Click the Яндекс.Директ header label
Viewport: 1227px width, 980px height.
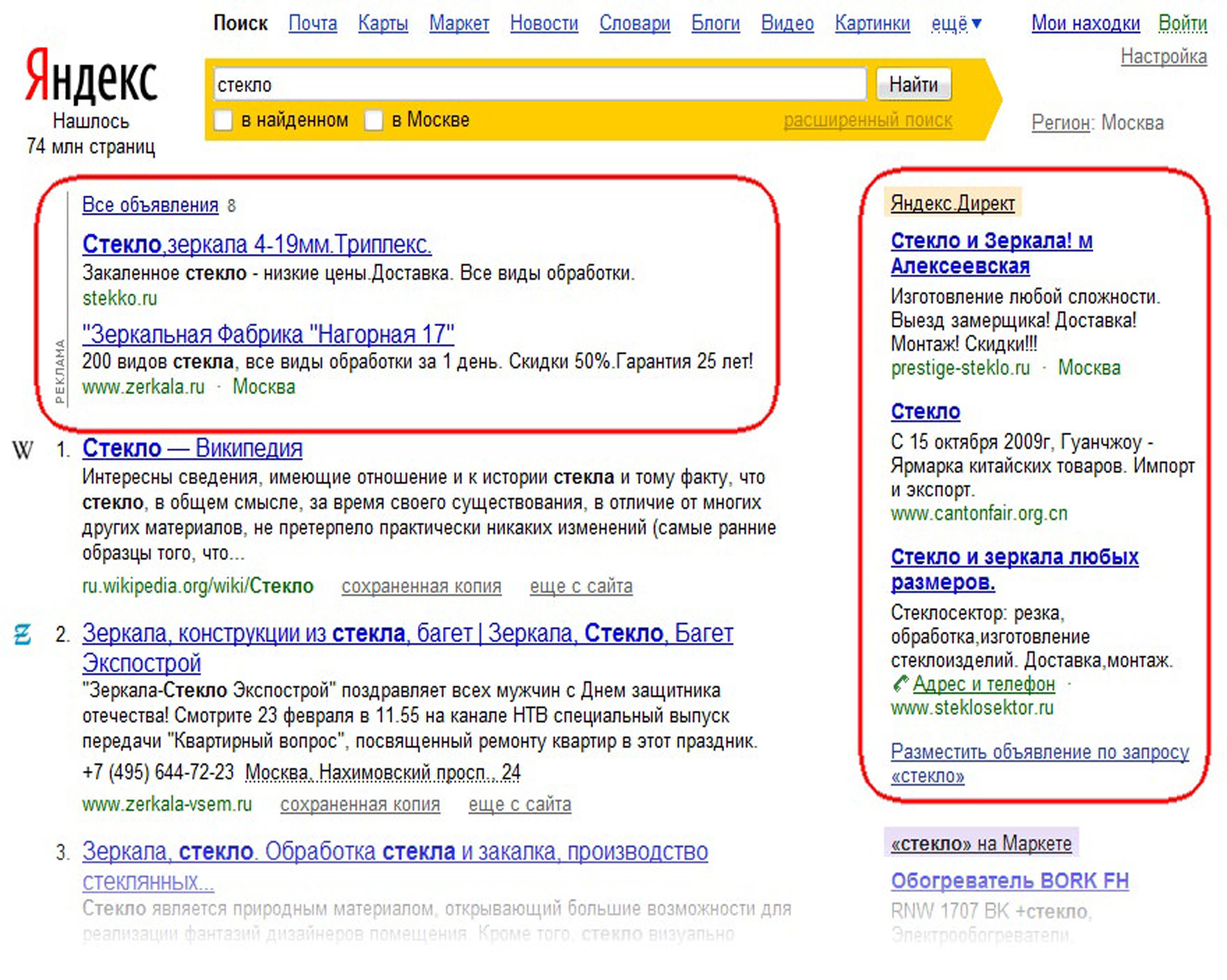952,203
